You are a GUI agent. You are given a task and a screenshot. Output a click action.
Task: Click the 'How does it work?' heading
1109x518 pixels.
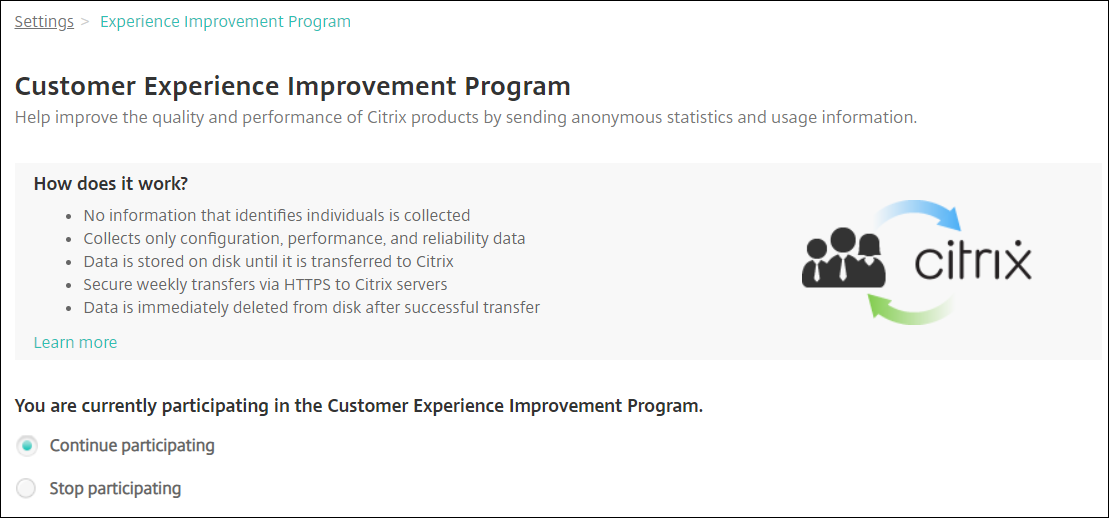[111, 184]
